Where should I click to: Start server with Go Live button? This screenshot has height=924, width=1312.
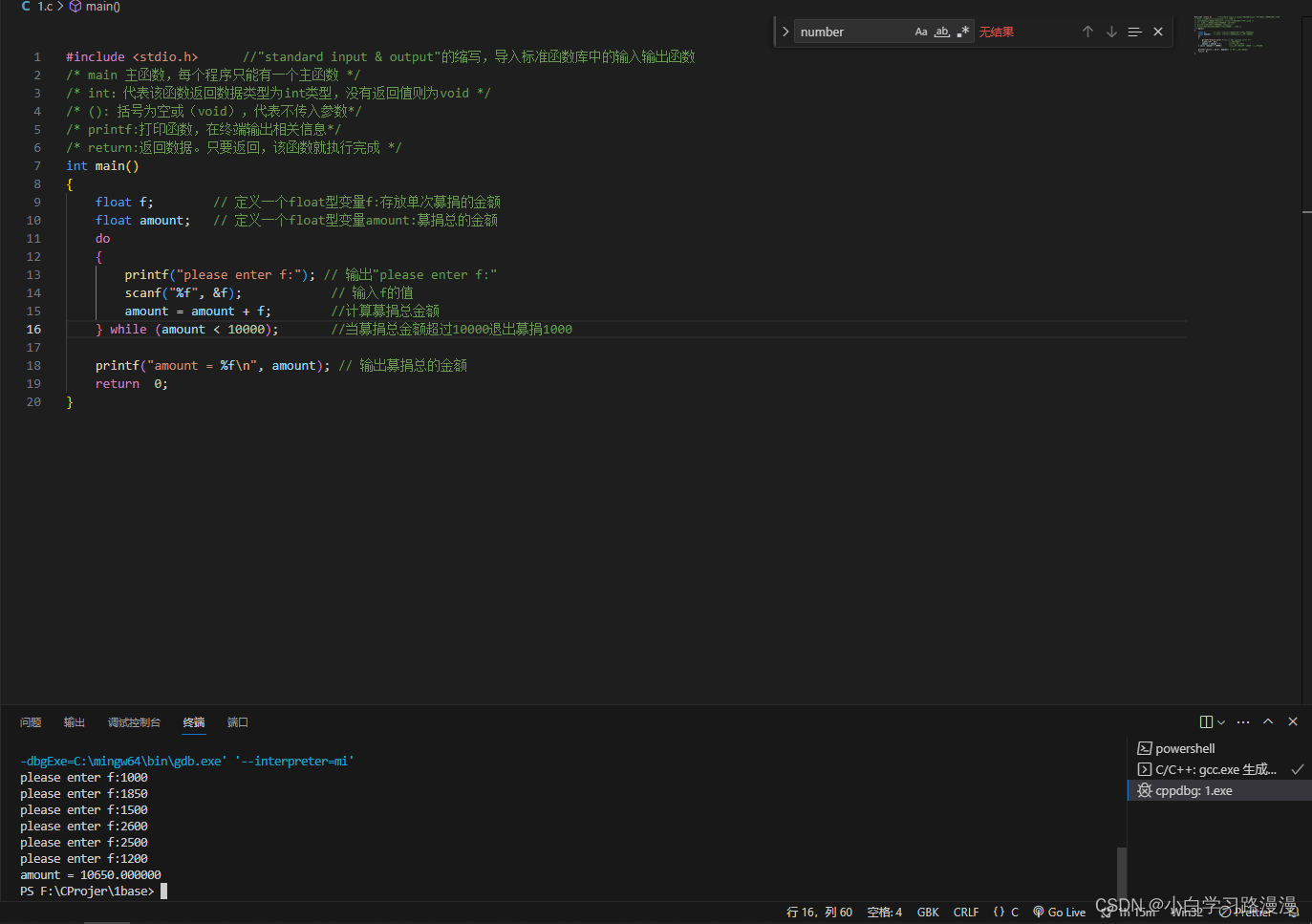click(x=1059, y=913)
